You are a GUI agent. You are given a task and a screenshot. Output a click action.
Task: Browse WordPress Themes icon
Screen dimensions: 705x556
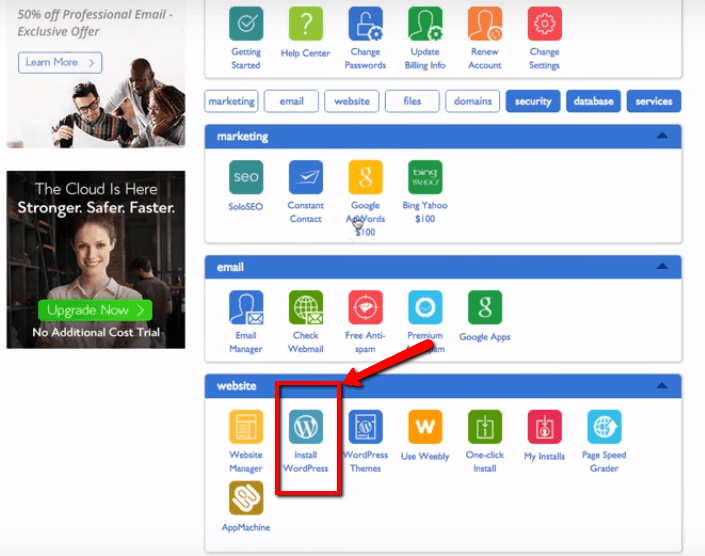pyautogui.click(x=366, y=427)
